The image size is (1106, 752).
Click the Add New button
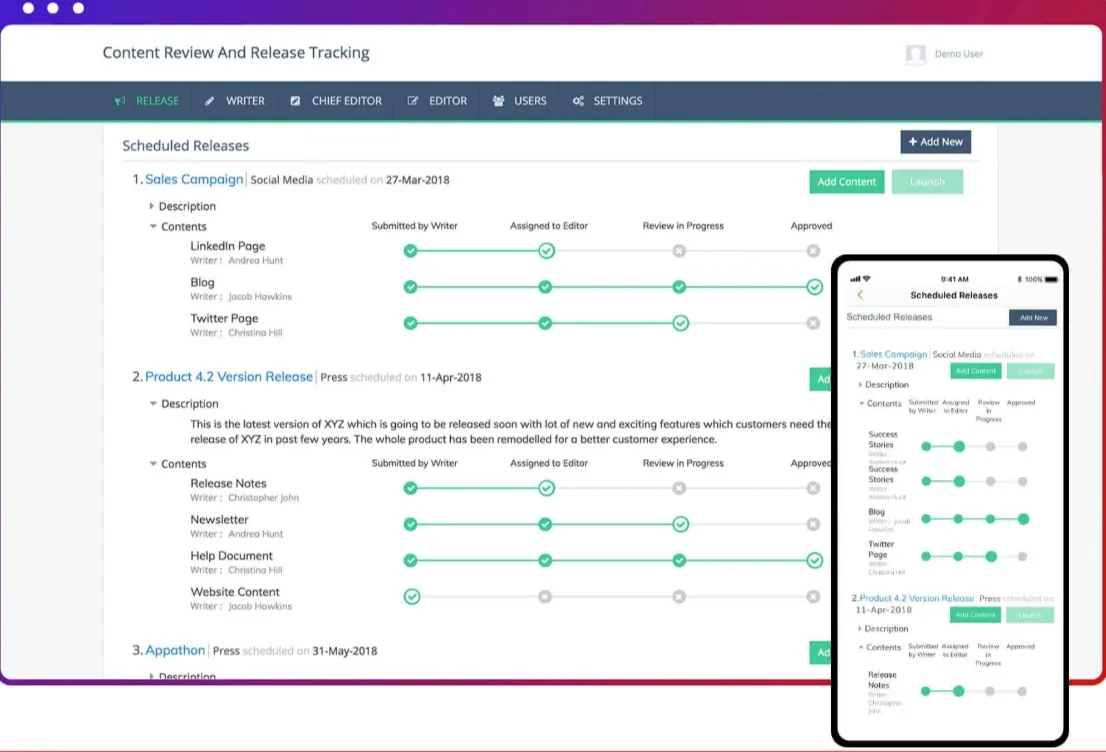[935, 142]
